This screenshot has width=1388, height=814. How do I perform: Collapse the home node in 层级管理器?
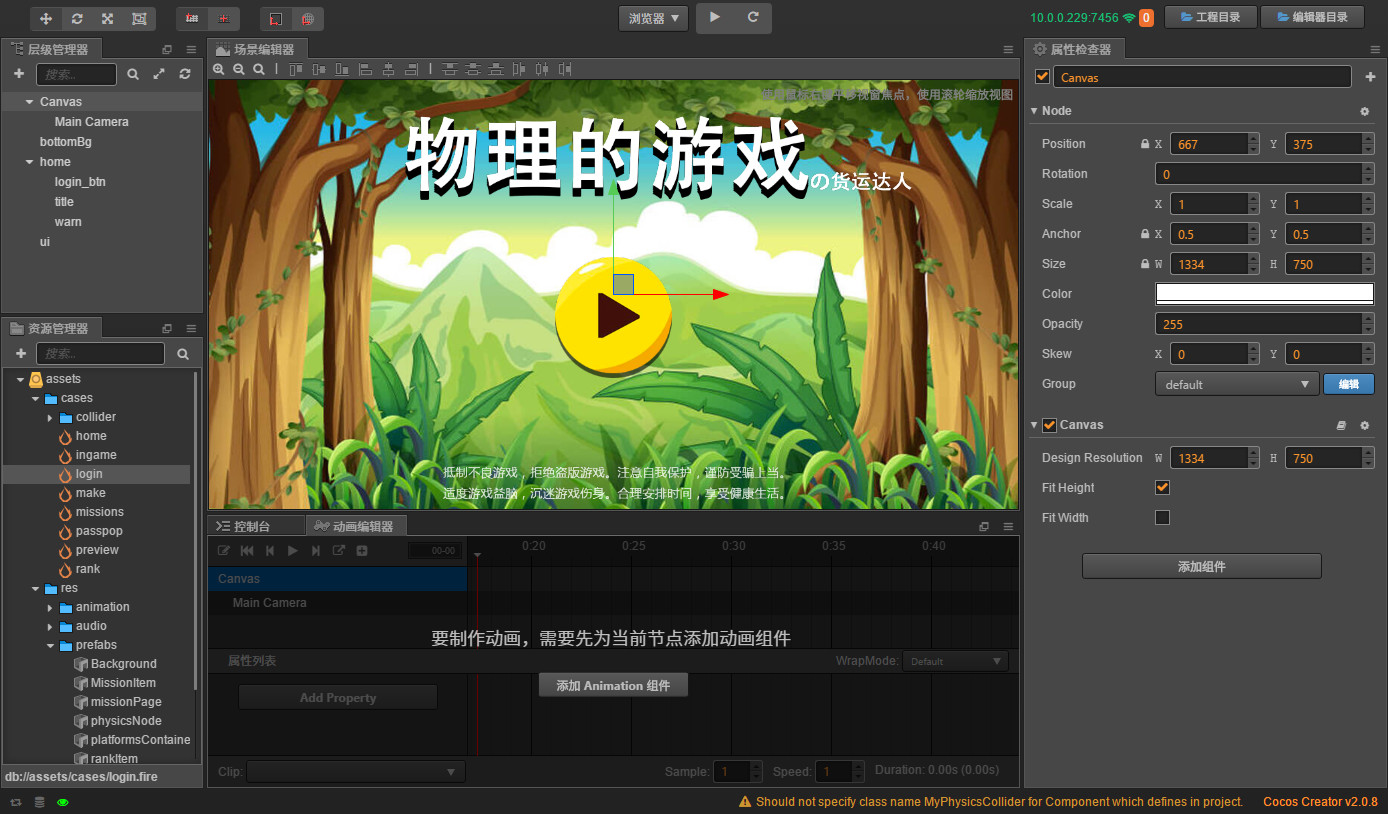pyautogui.click(x=28, y=161)
